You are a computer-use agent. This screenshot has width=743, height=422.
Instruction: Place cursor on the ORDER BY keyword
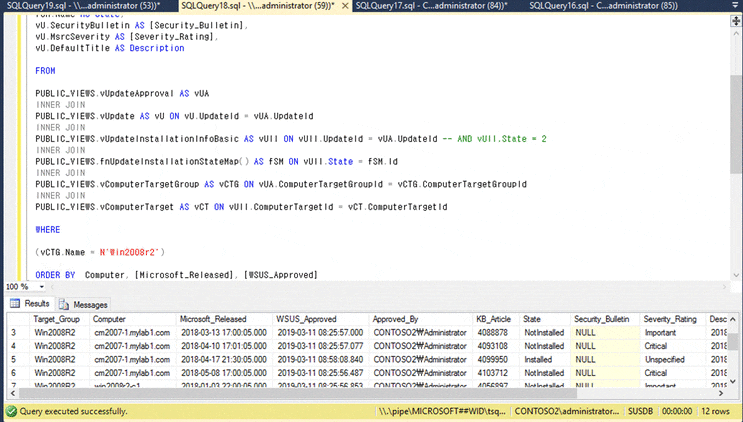click(x=55, y=275)
